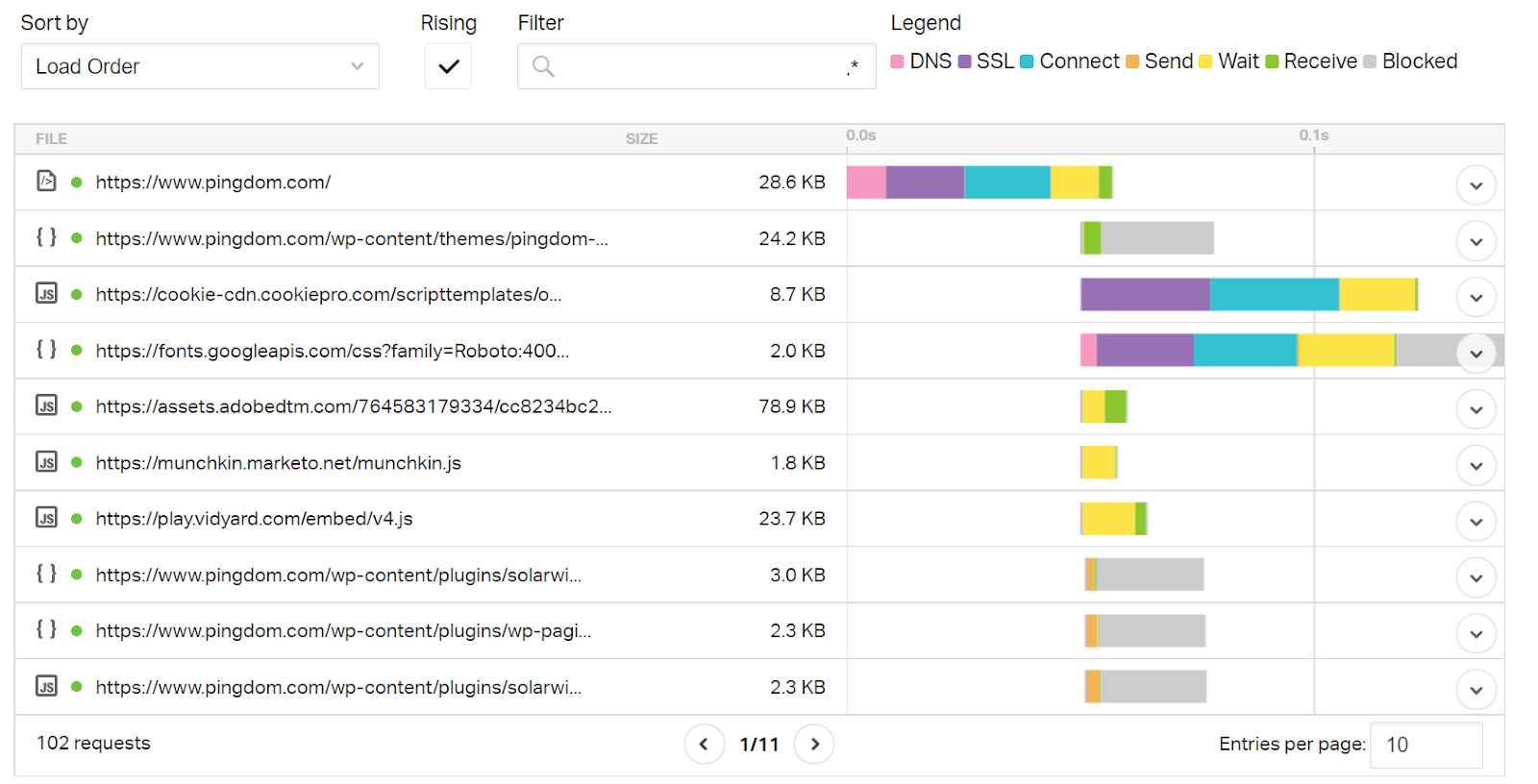1538x784 pixels.
Task: Toggle the regex .* icon in the Filter box
Action: [853, 66]
